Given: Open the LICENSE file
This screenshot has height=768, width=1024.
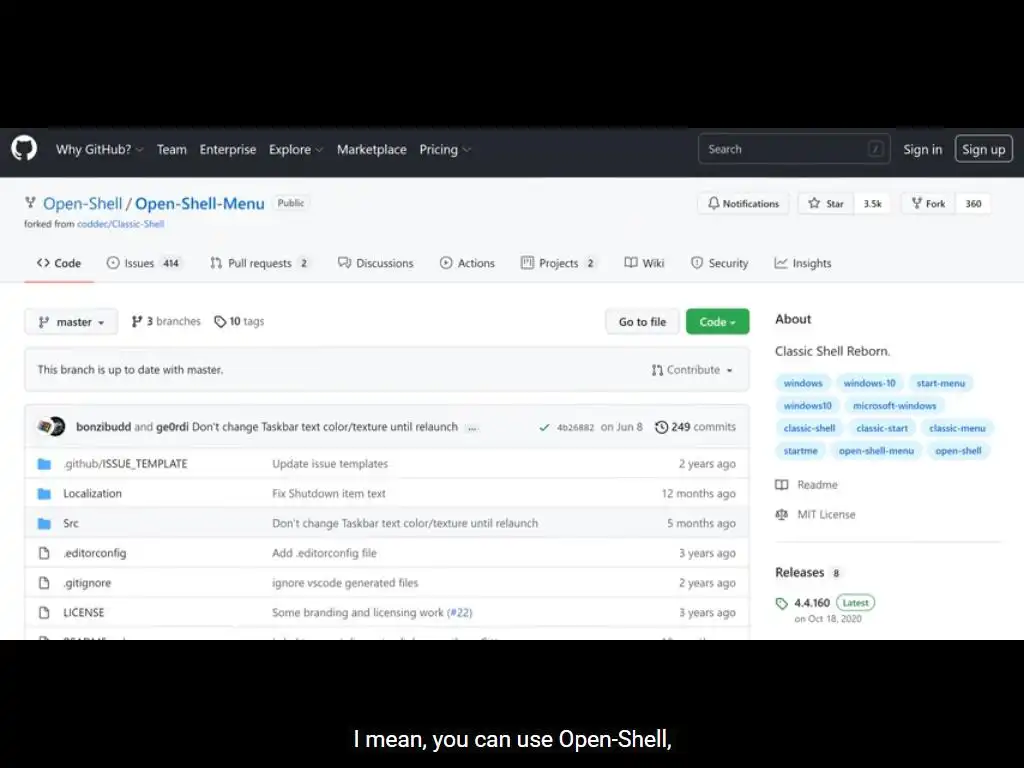Looking at the screenshot, I should point(84,613).
